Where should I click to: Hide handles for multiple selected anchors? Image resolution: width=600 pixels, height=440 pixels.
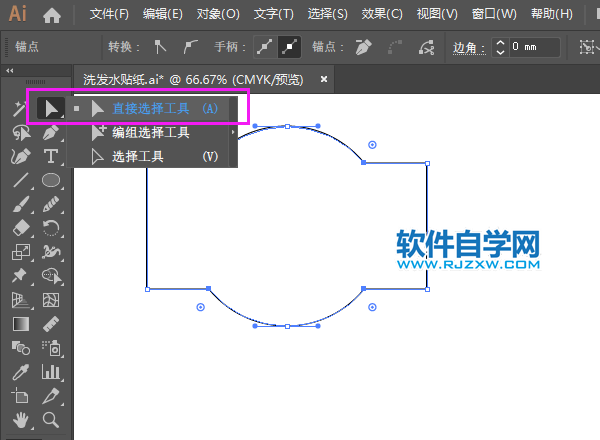289,47
